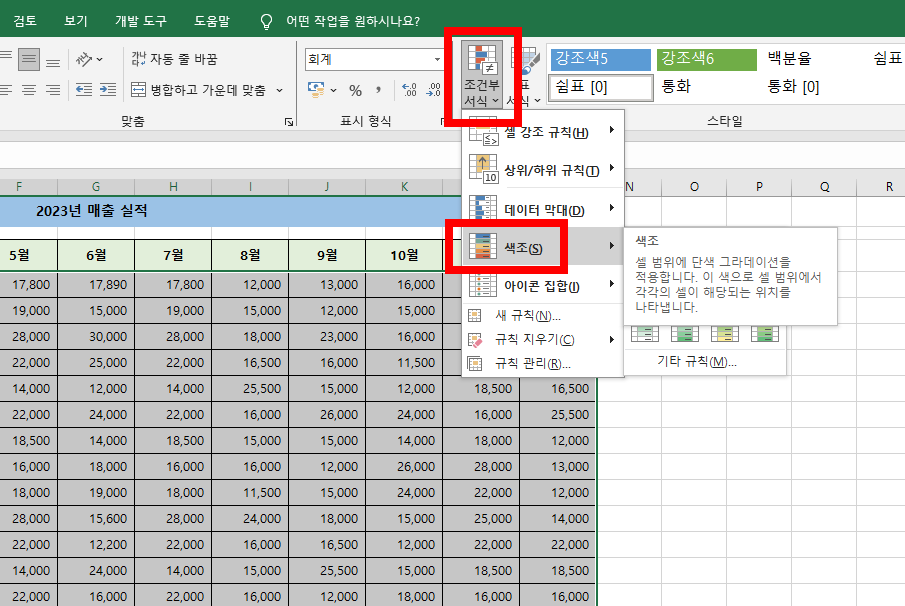Viewport: 905px width, 606px height.
Task: Click 기타 규칙(M)... in color scale submenu
Action: 697,362
